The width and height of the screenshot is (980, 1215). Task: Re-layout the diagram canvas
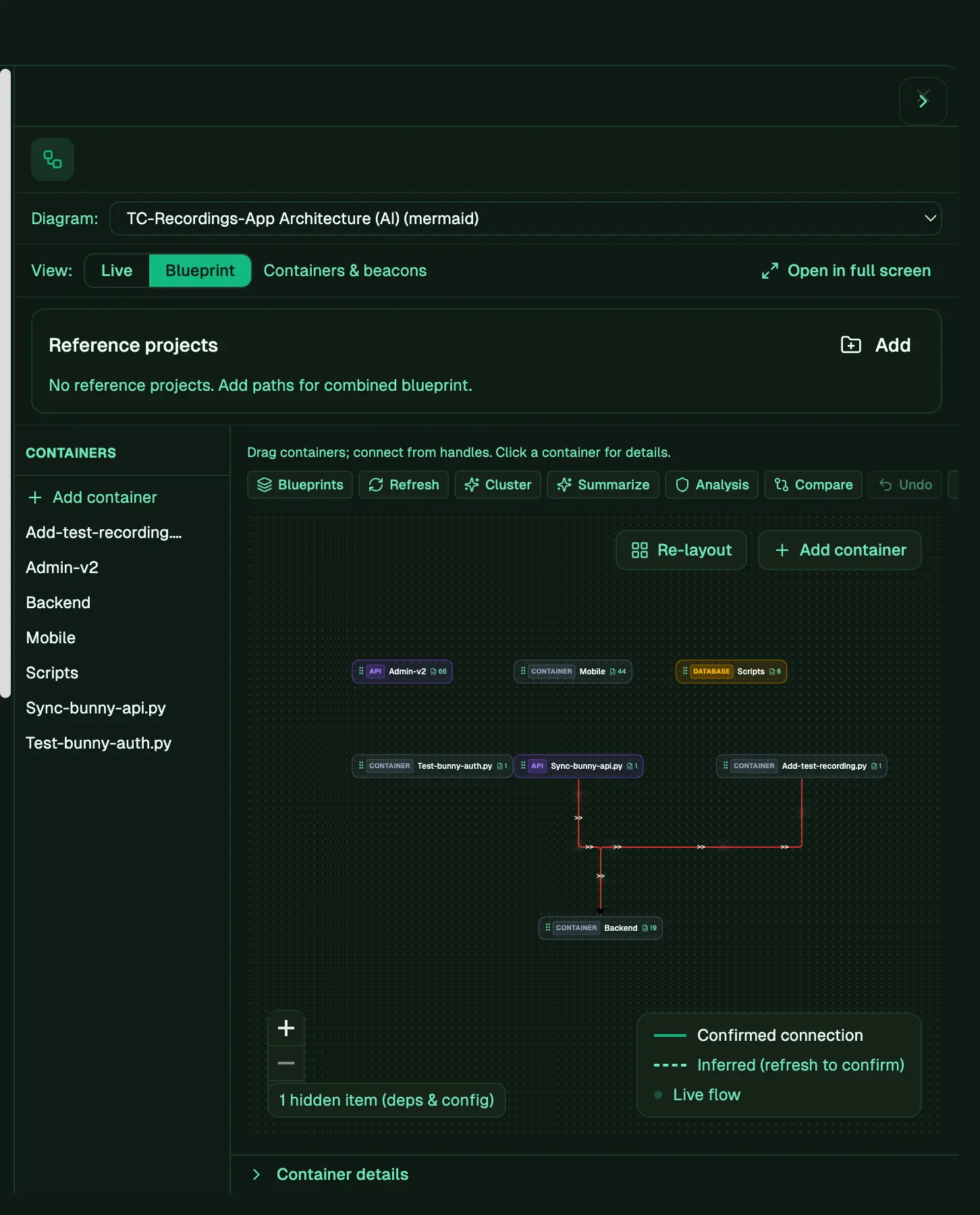point(681,550)
